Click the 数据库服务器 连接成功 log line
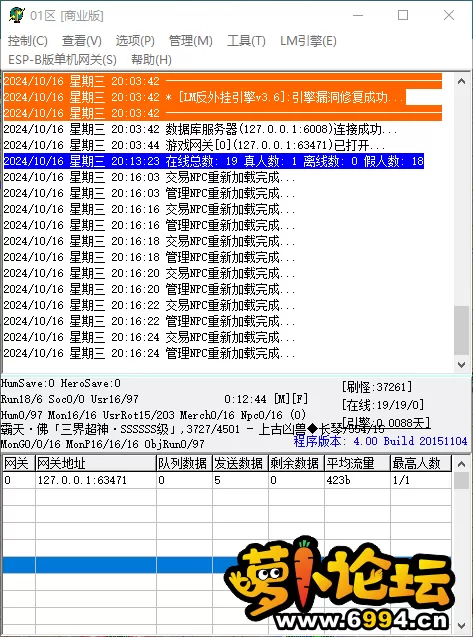 point(200,129)
